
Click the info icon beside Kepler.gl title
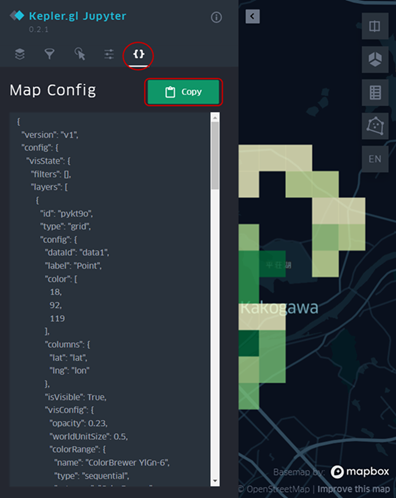[x=216, y=17]
